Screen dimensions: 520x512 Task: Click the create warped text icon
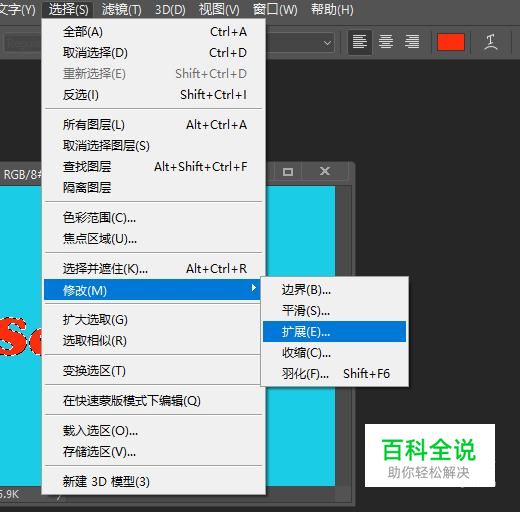click(x=490, y=42)
